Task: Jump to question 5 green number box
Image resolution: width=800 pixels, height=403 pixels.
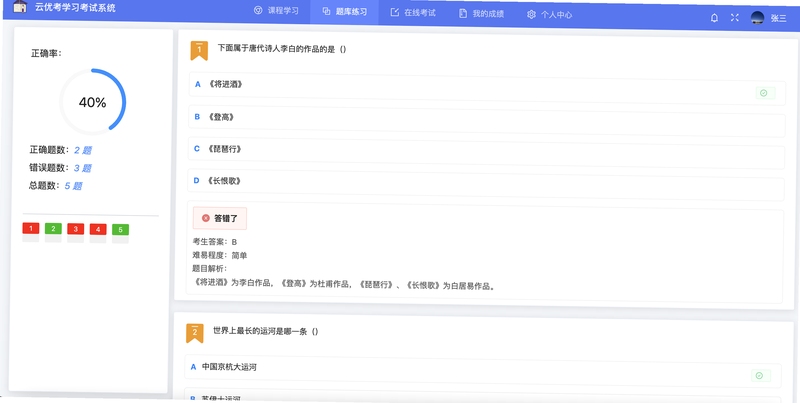Action: click(x=120, y=230)
